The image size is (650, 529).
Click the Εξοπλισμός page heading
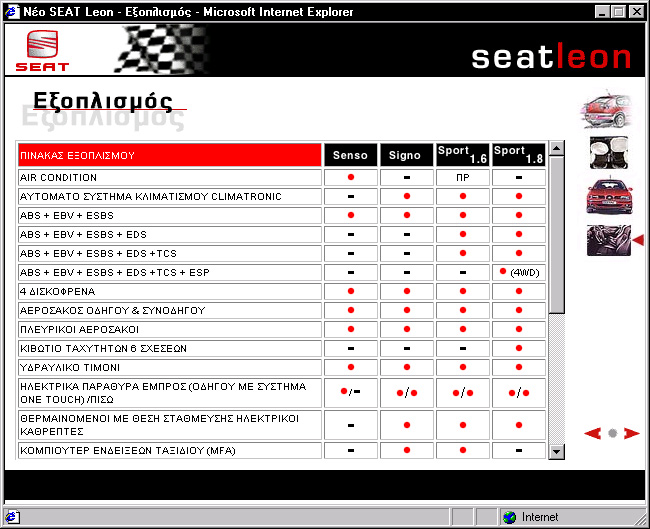(102, 102)
